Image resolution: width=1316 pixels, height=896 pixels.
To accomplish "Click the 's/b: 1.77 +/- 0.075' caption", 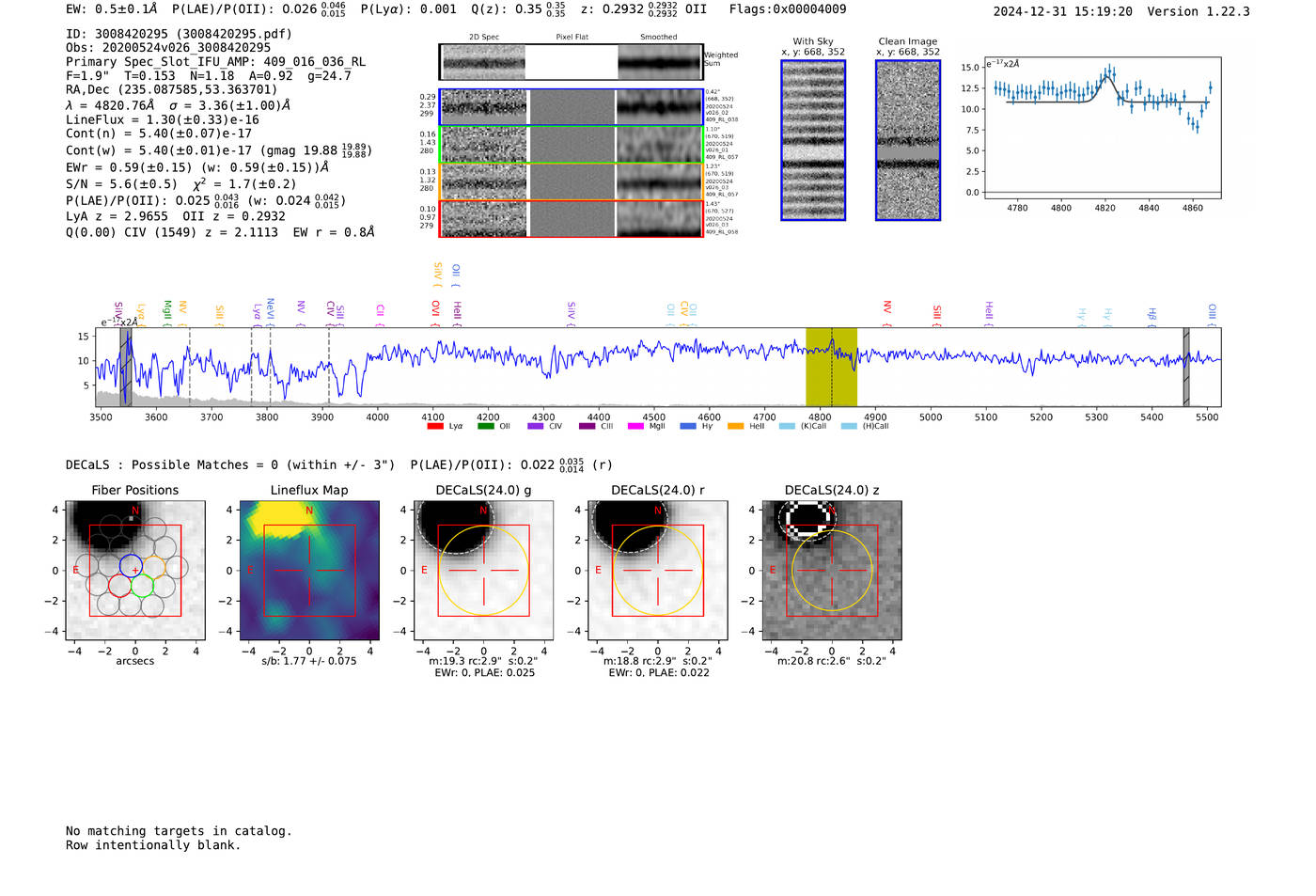I will 309,661.
